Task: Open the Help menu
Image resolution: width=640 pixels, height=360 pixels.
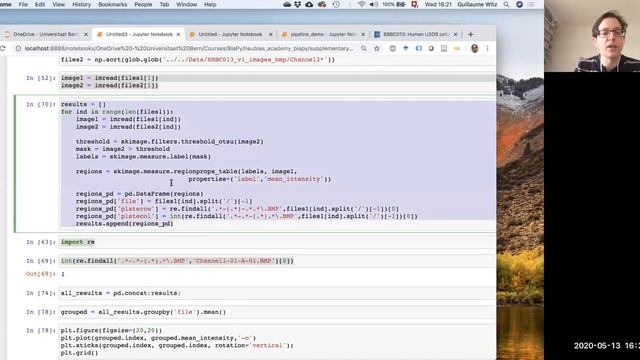Action: [210, 4]
